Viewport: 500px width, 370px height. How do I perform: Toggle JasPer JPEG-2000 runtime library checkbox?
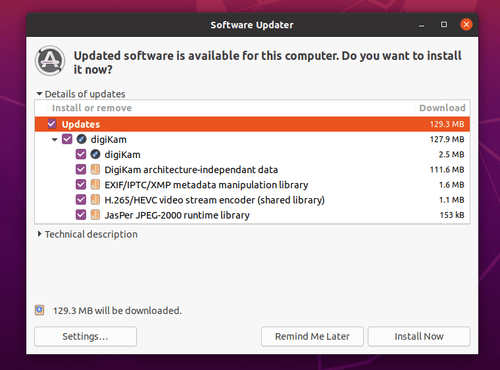81,215
